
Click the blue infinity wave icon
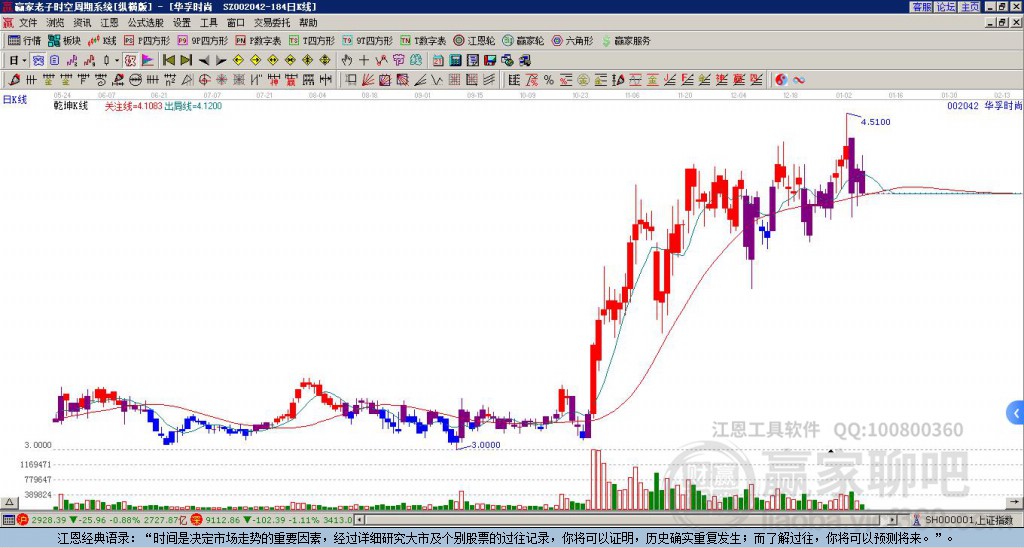click(x=799, y=80)
